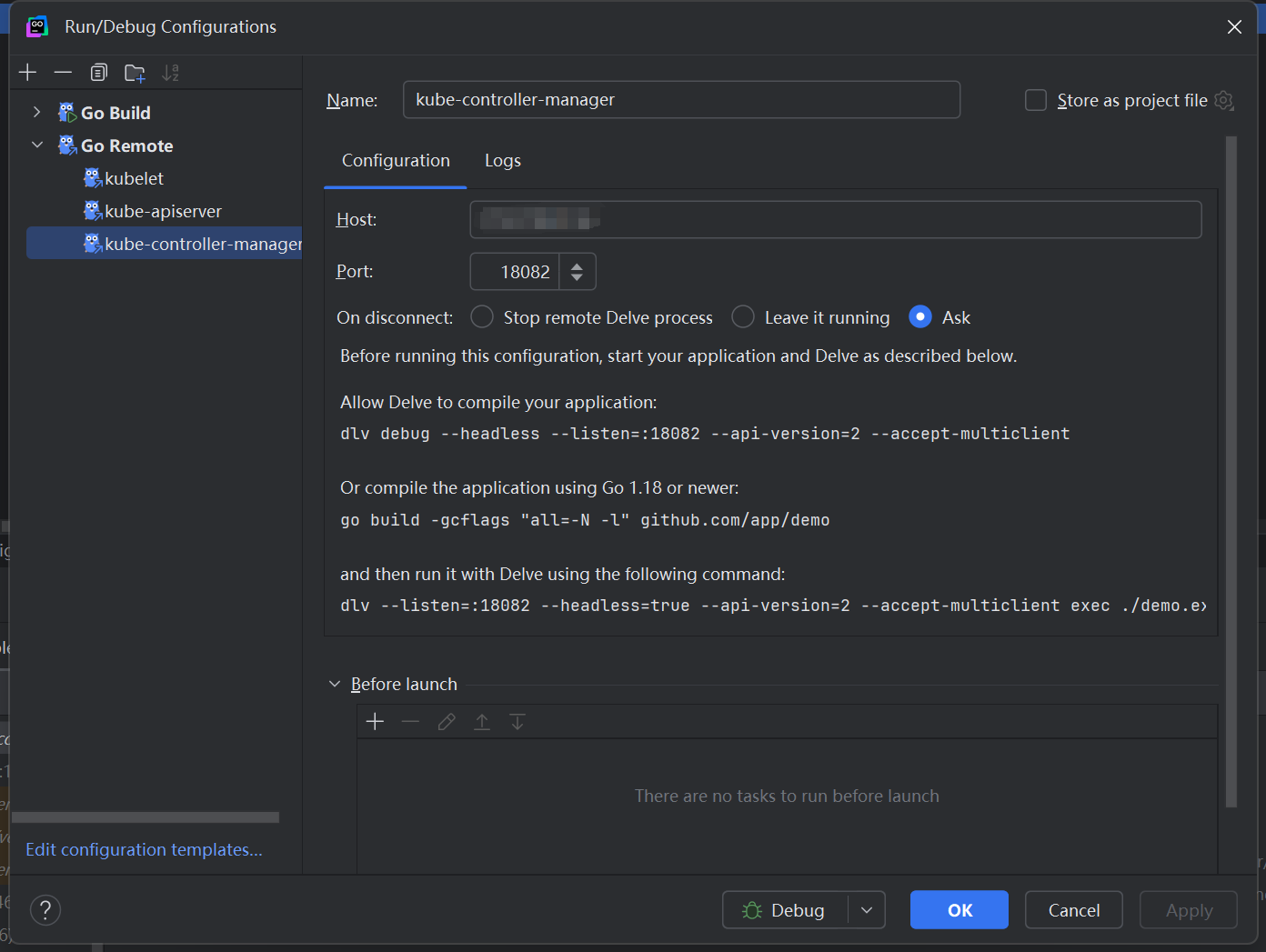Viewport: 1266px width, 952px height.
Task: Click the 'There are no tasks' placeholder text
Action: pos(787,796)
